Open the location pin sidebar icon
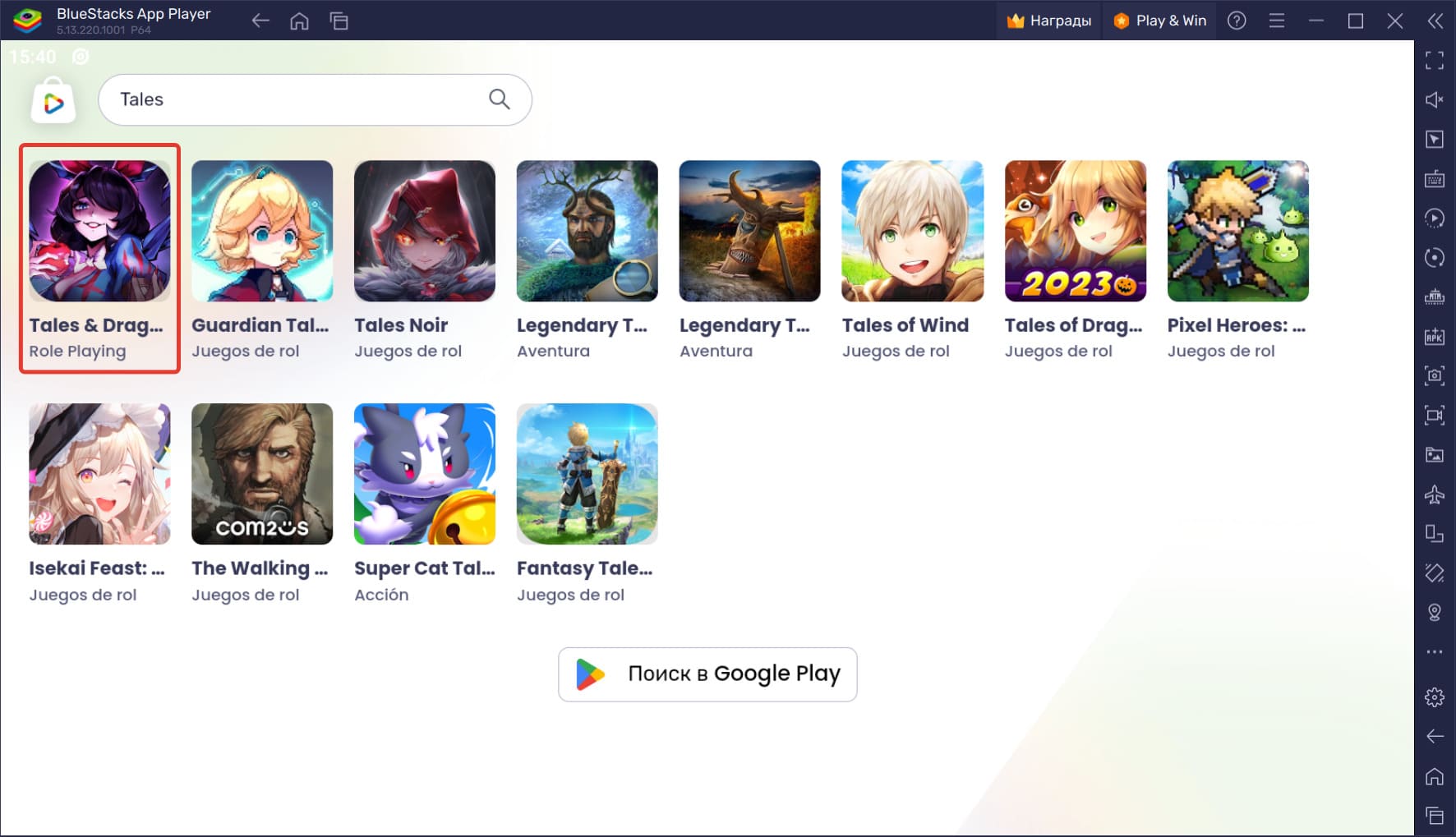This screenshot has height=837, width=1456. point(1435,612)
